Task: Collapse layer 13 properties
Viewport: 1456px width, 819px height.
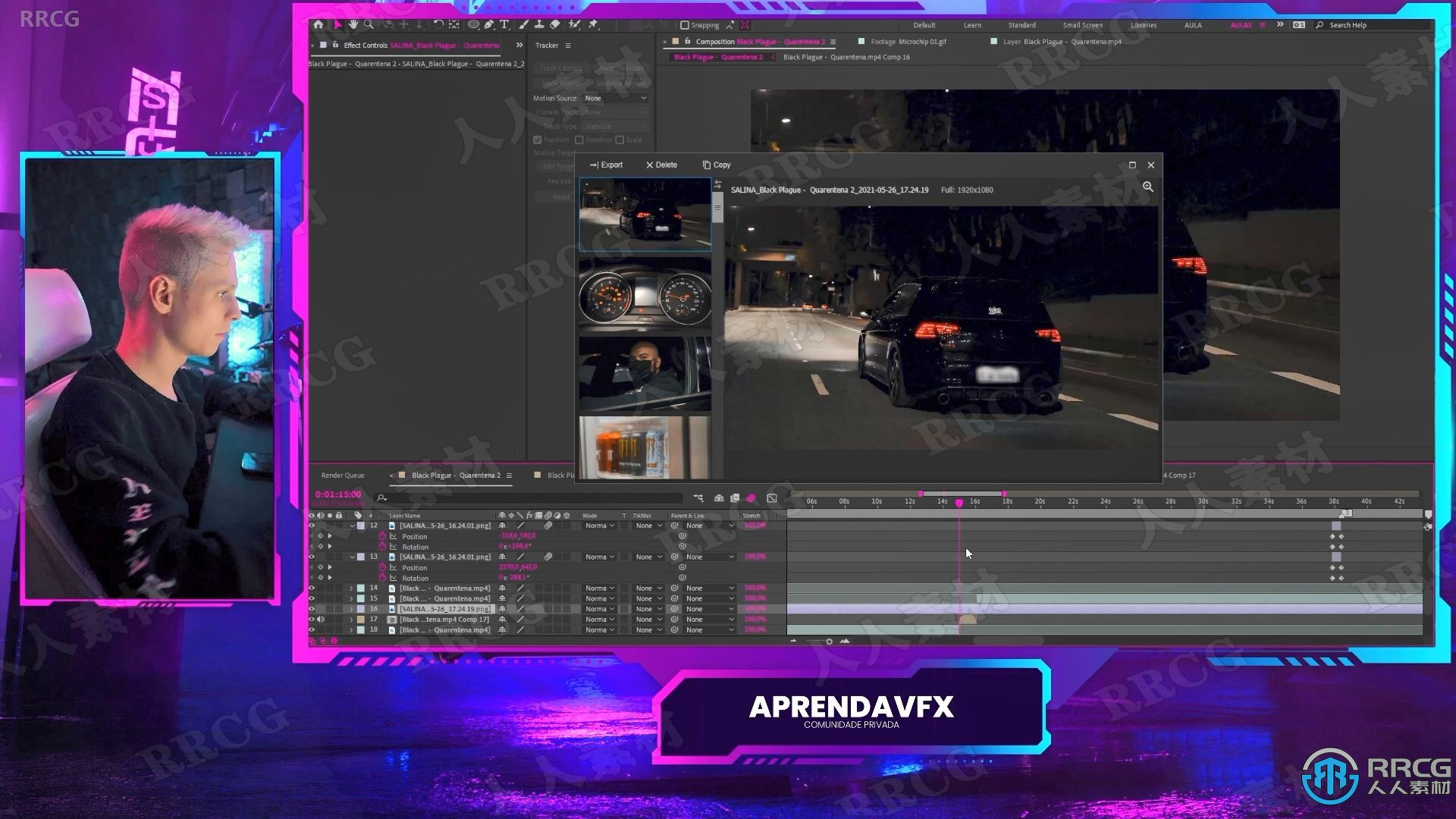Action: click(x=352, y=557)
